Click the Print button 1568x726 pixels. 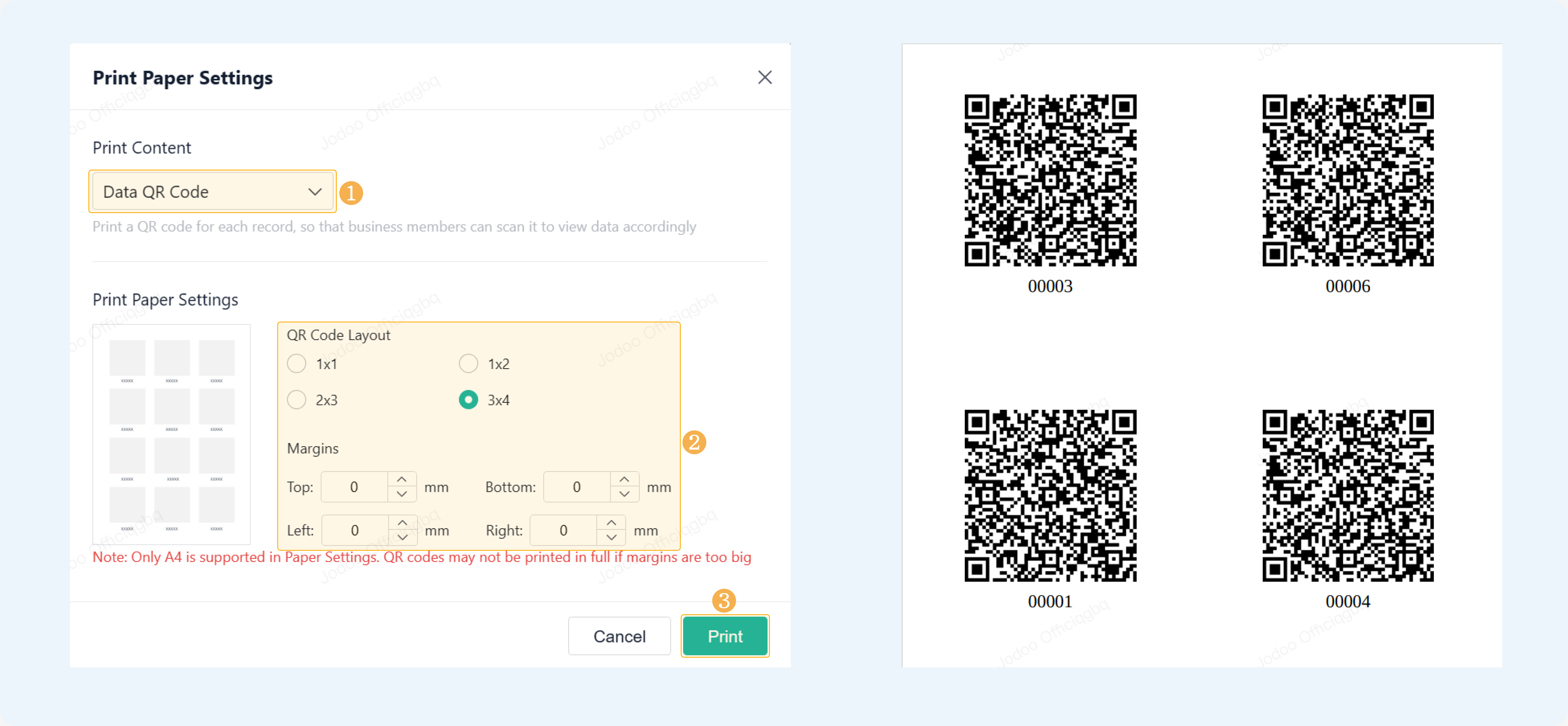click(x=725, y=637)
